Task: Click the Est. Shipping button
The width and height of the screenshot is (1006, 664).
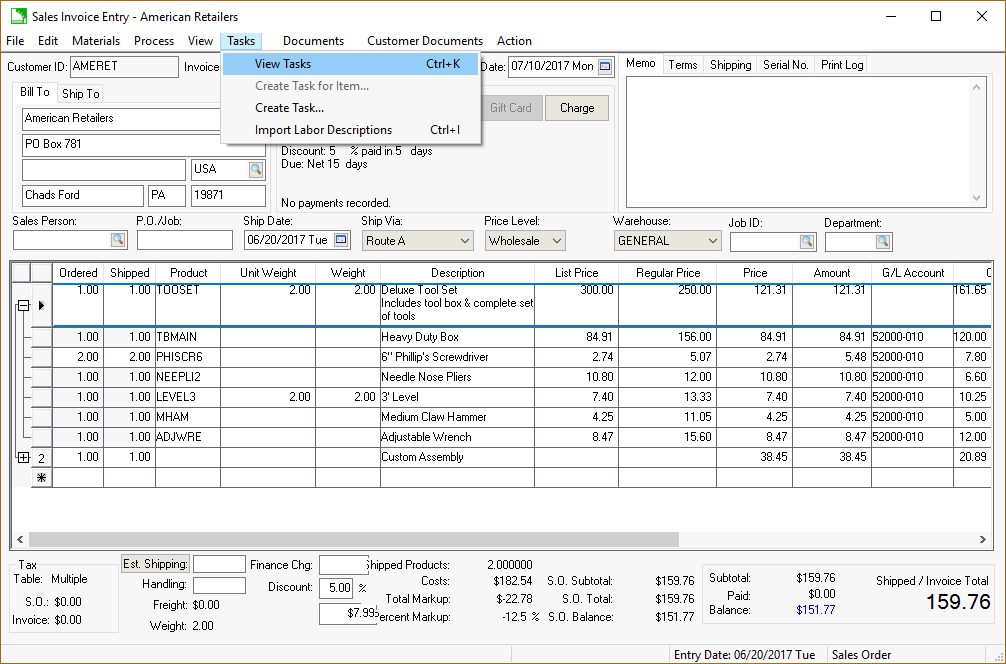Action: point(155,564)
